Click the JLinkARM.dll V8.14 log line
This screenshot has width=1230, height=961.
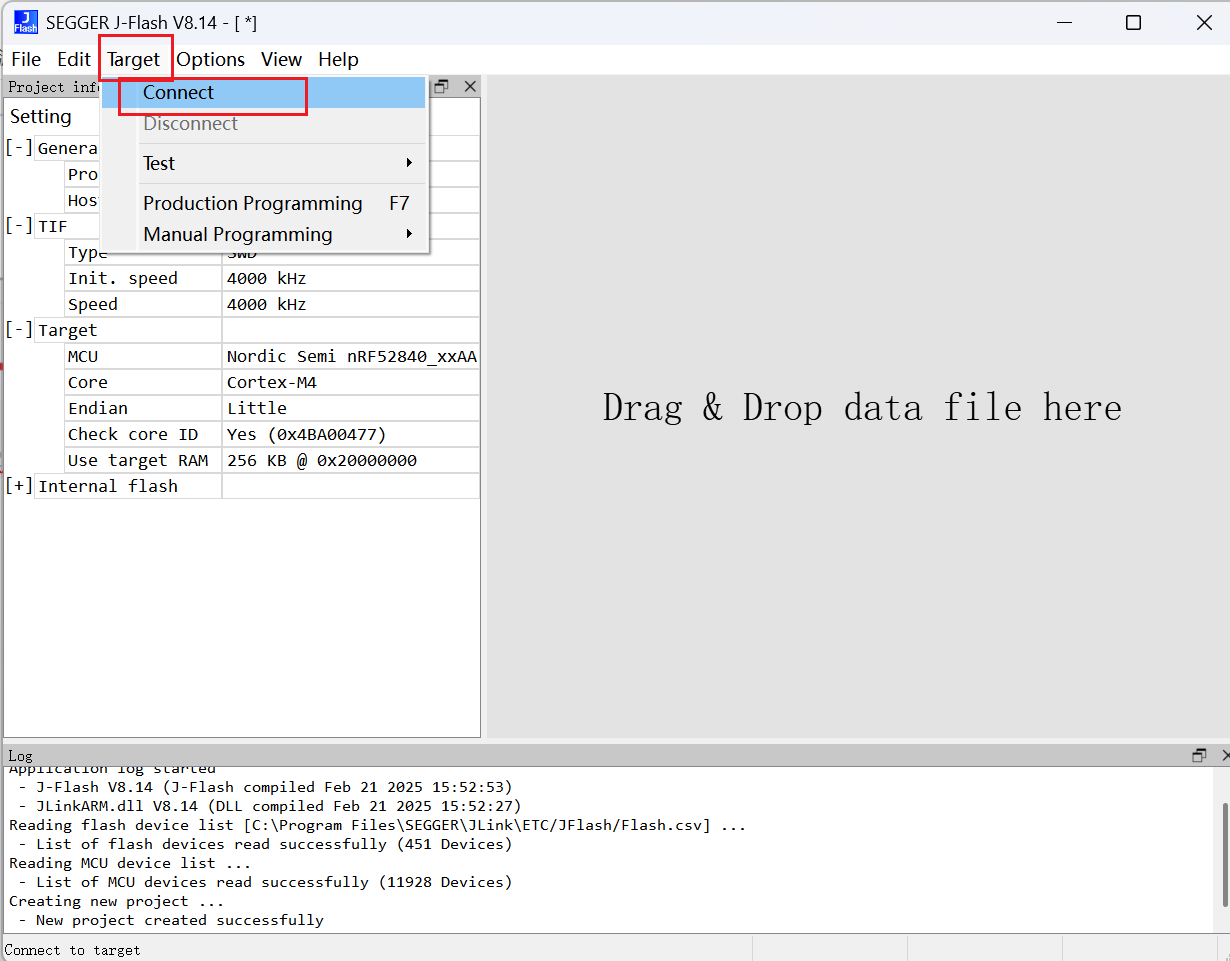270,806
